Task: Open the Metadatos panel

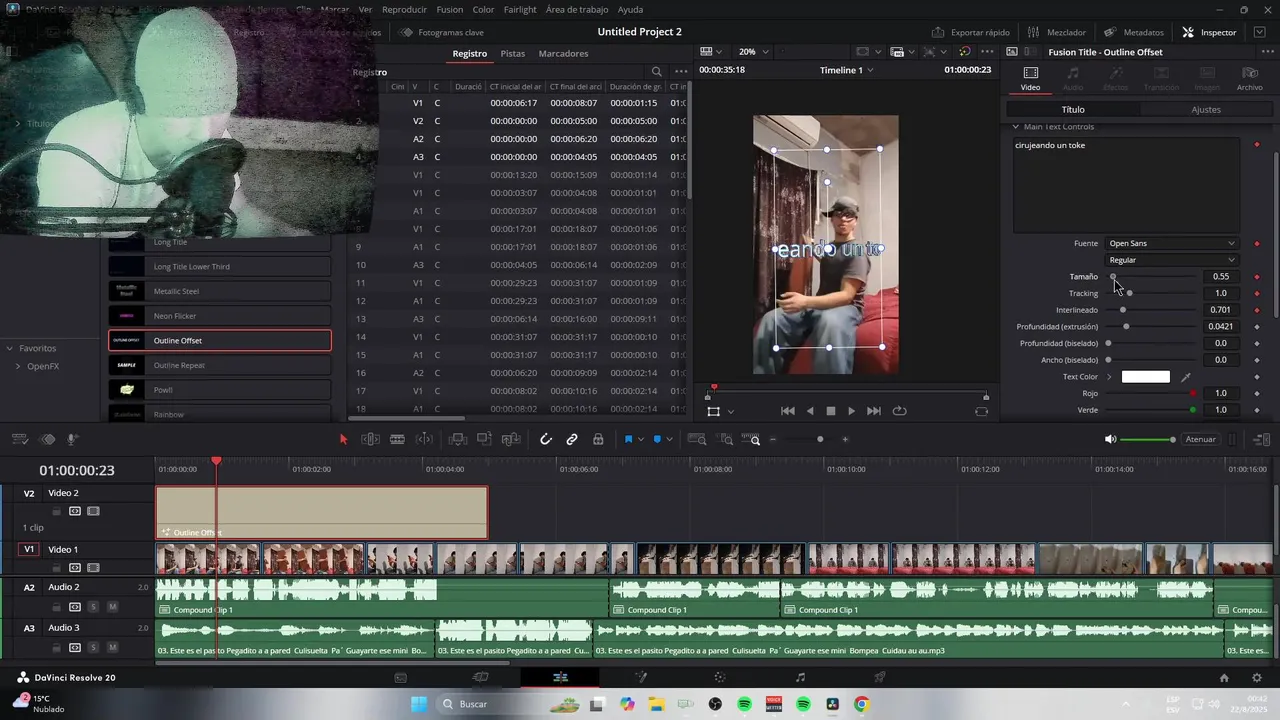Action: 1134,32
